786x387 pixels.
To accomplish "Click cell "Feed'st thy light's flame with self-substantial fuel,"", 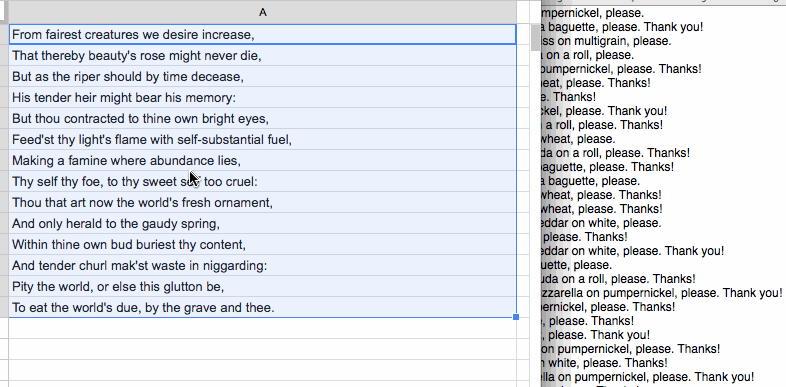I will pyautogui.click(x=262, y=139).
